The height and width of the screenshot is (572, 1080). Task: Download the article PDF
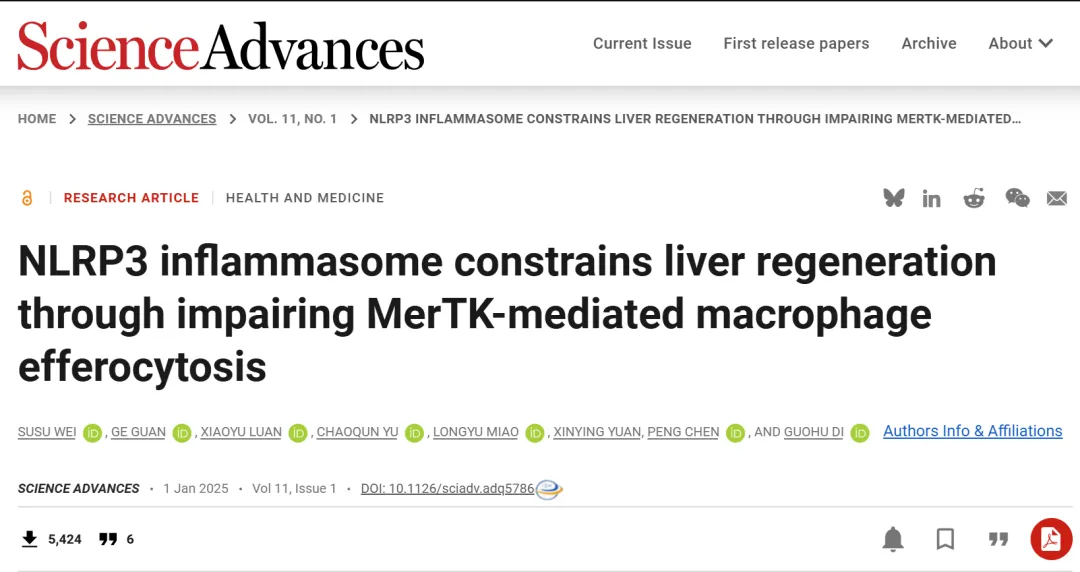point(1051,540)
